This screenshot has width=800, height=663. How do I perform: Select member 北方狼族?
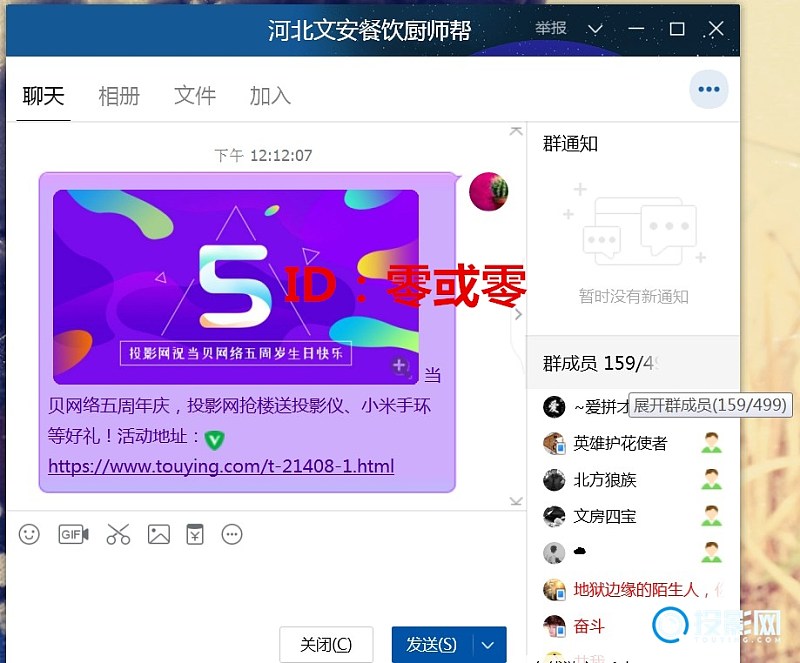[605, 480]
